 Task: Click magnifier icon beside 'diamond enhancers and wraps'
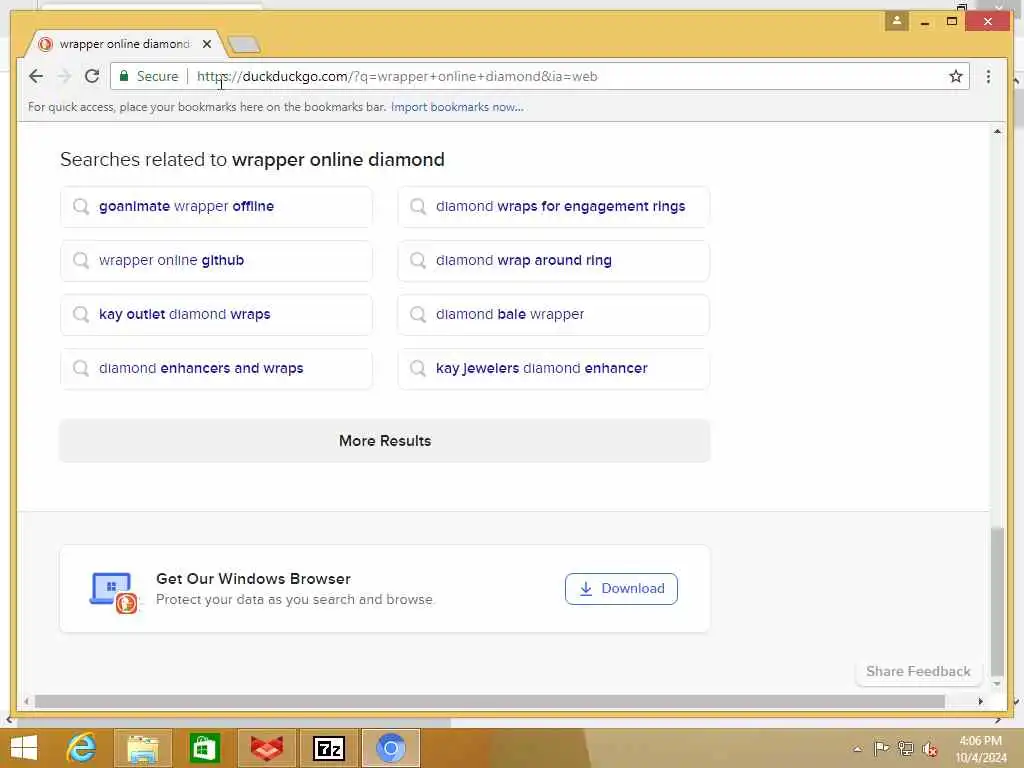81,368
